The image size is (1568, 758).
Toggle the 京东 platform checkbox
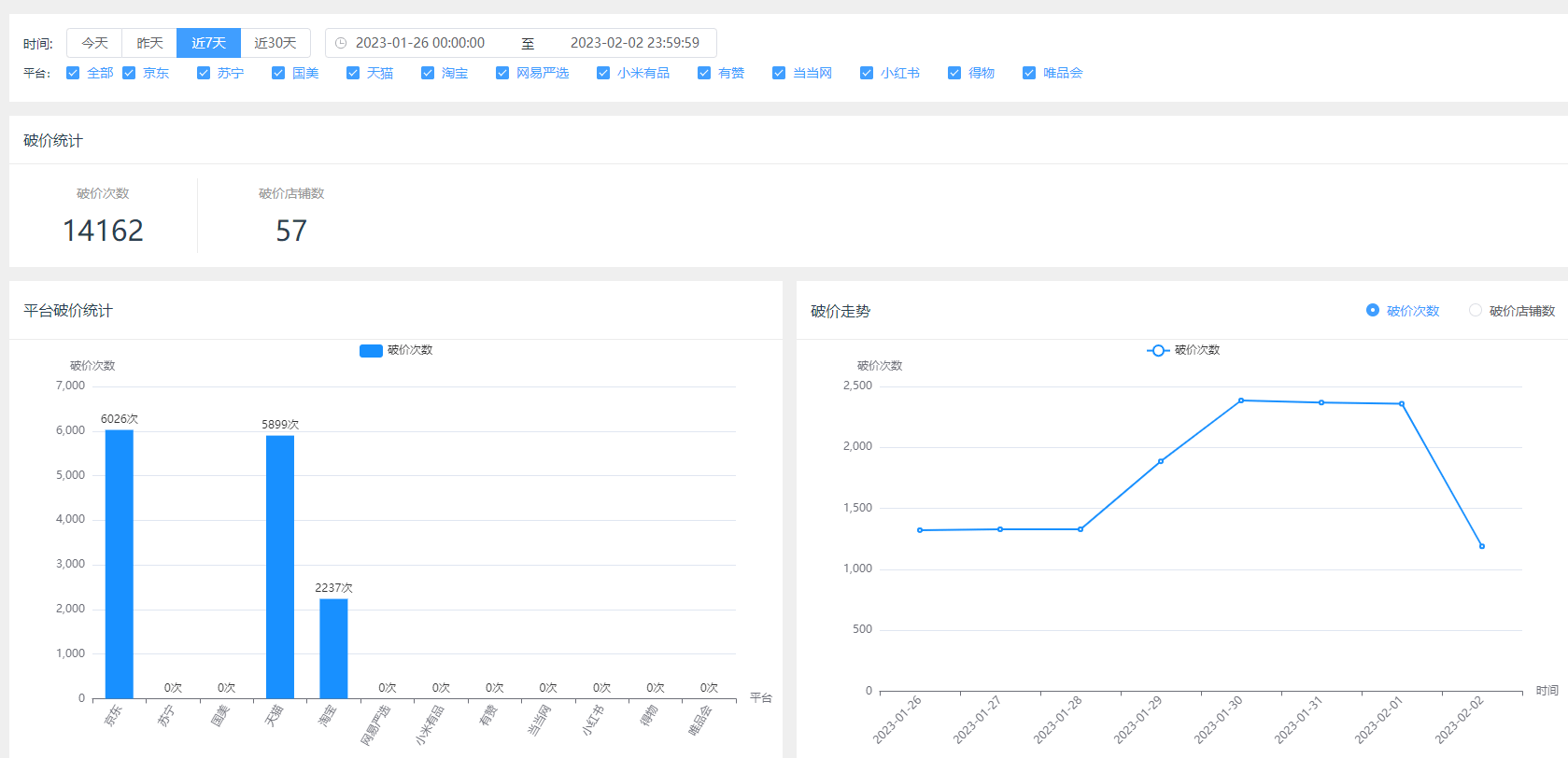tap(129, 73)
